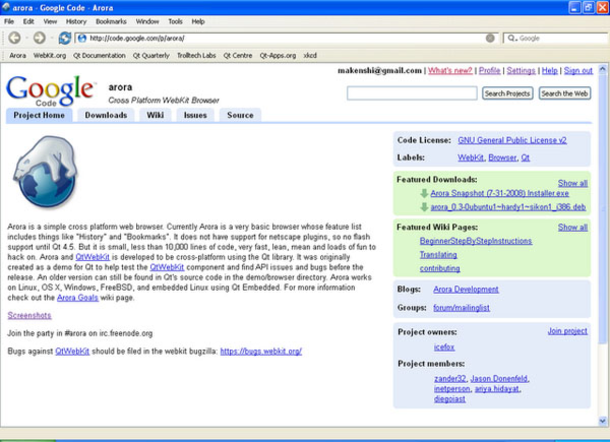This screenshot has height=442, width=610.
Task: Click the Arora window title bar icon
Action: click(x=6, y=7)
